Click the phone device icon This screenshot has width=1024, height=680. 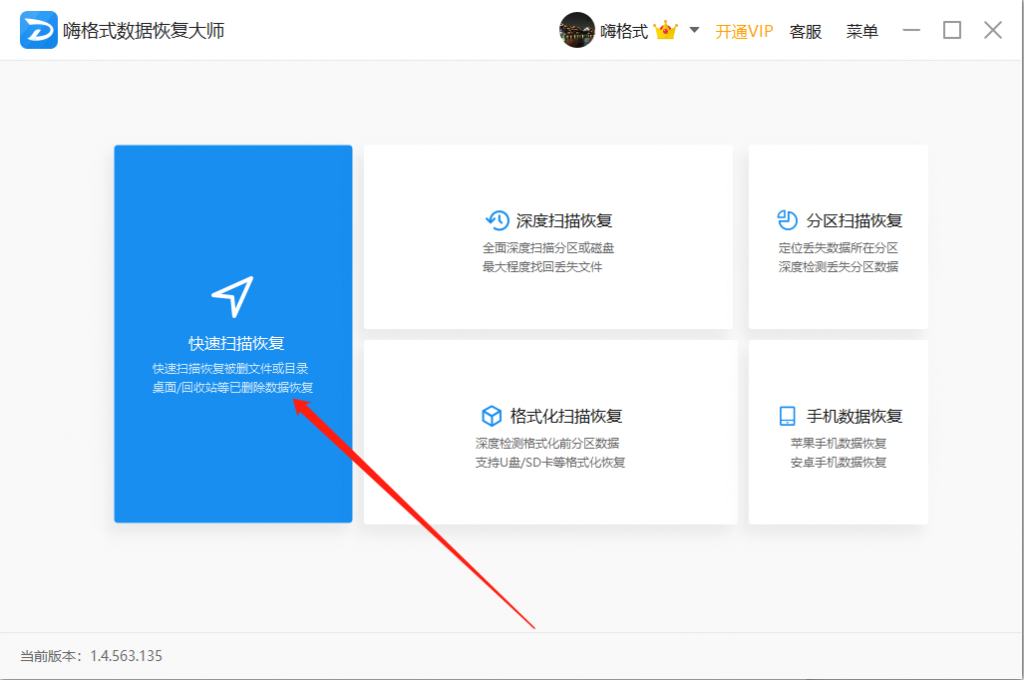tap(788, 416)
